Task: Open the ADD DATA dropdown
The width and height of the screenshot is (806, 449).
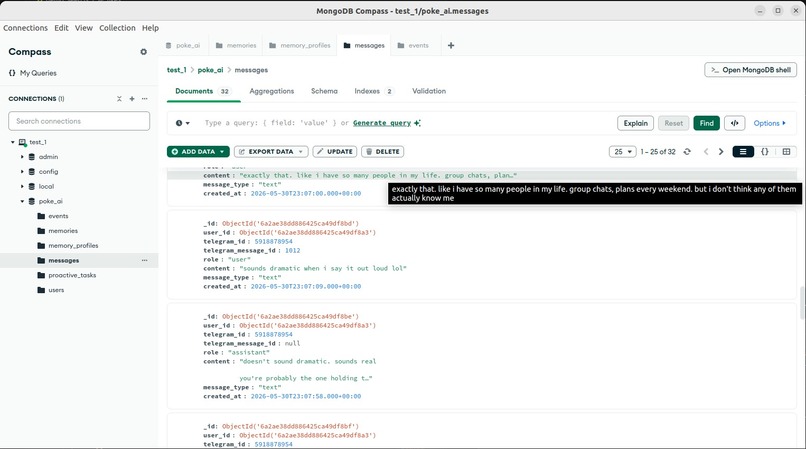Action: coord(198,152)
